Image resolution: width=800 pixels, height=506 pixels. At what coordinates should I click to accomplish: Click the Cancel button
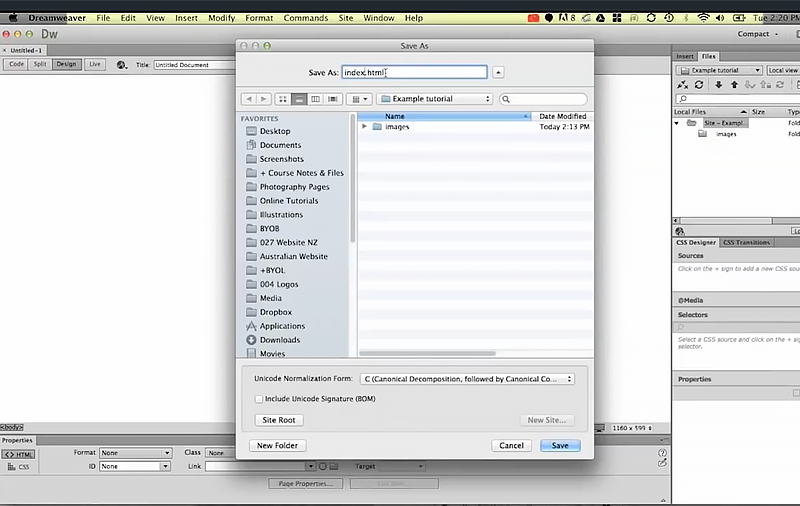(x=511, y=446)
